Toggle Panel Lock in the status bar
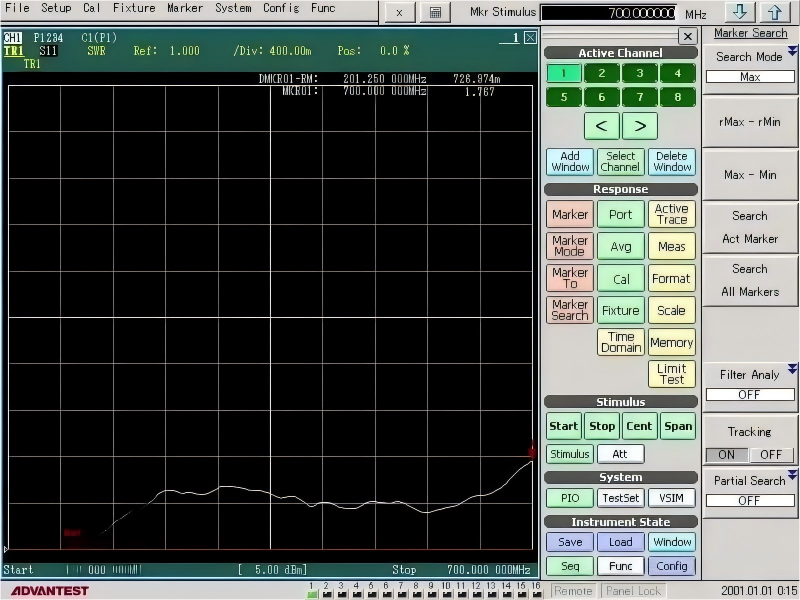The width and height of the screenshot is (800, 600). 633,590
